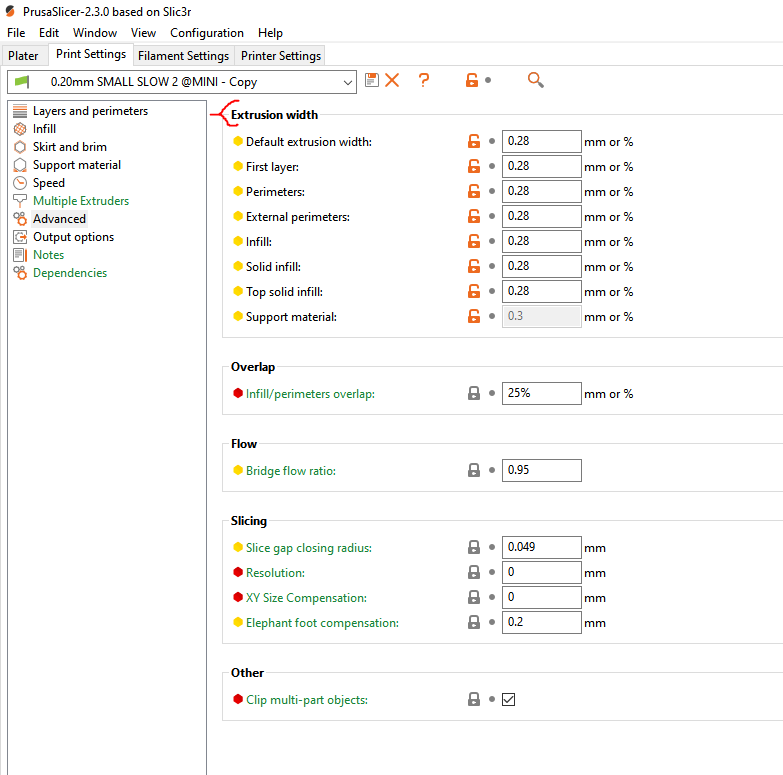Click Infill/perimeters overlap label

pyautogui.click(x=310, y=394)
